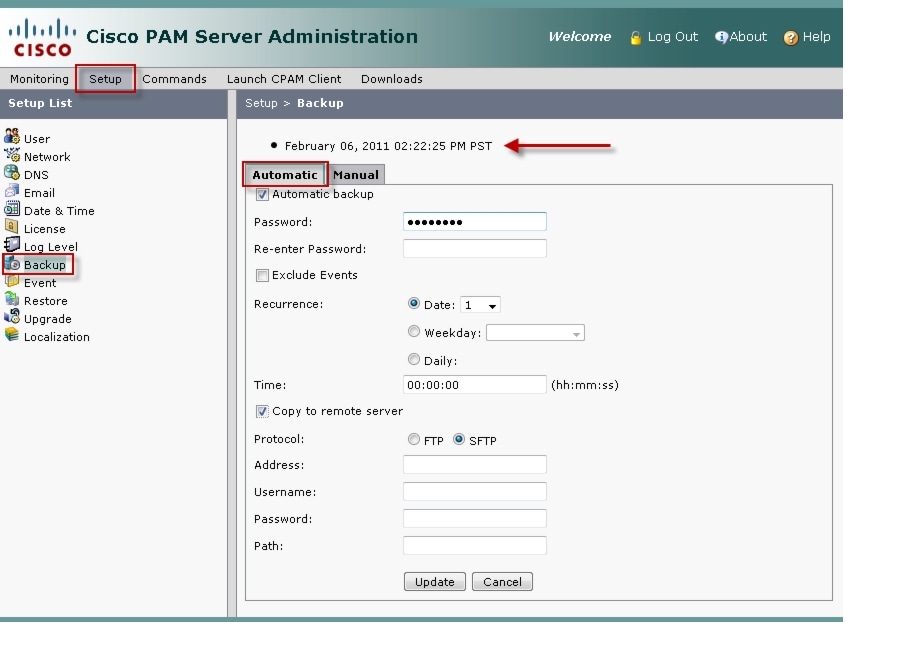Switch to the Automatic tab
This screenshot has width=902, height=650.
(285, 174)
